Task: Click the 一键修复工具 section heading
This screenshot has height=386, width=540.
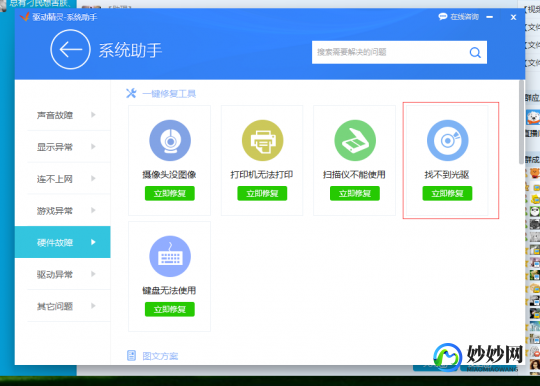Action: pyautogui.click(x=169, y=94)
